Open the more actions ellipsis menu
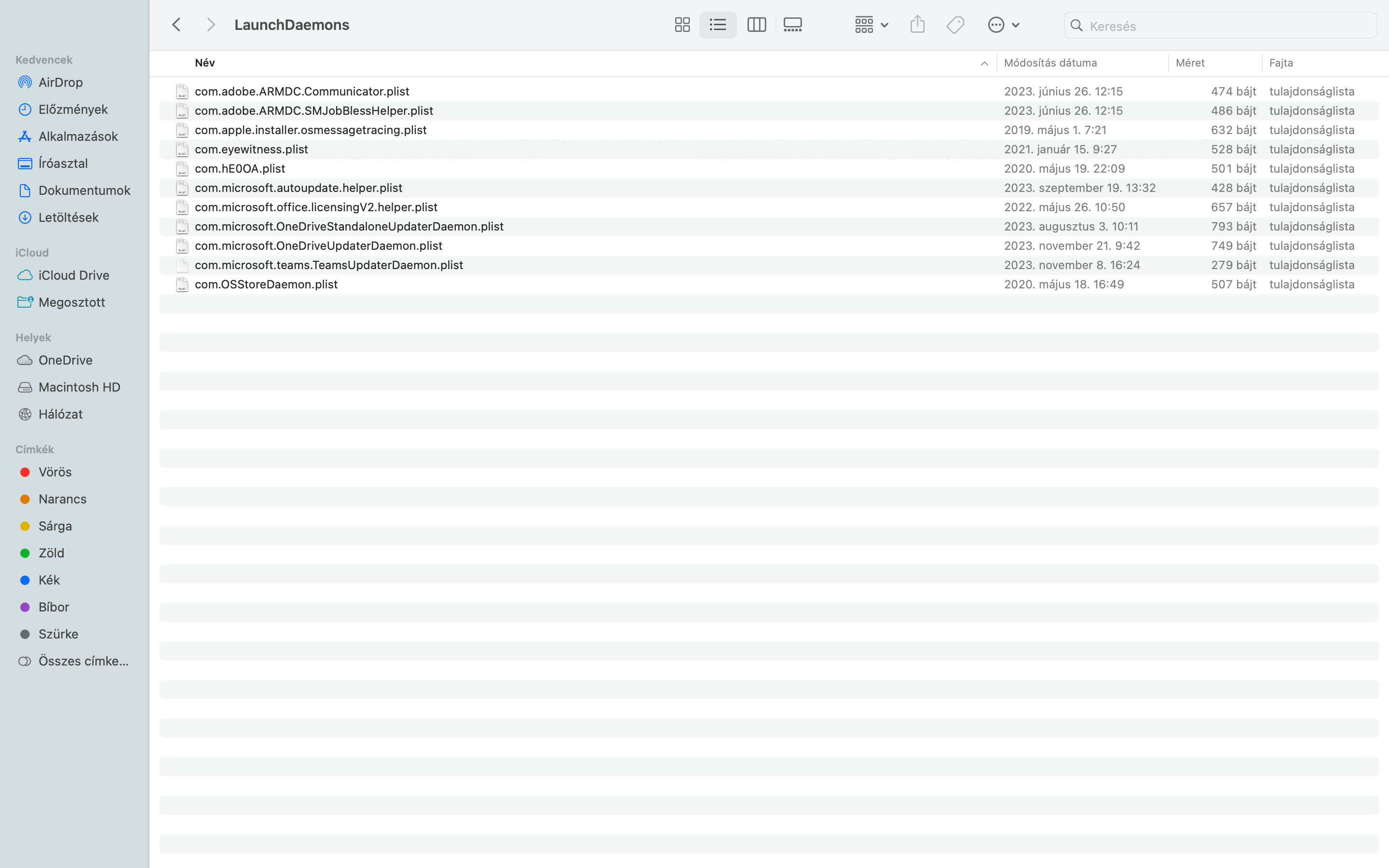The height and width of the screenshot is (868, 1389). tap(1003, 25)
